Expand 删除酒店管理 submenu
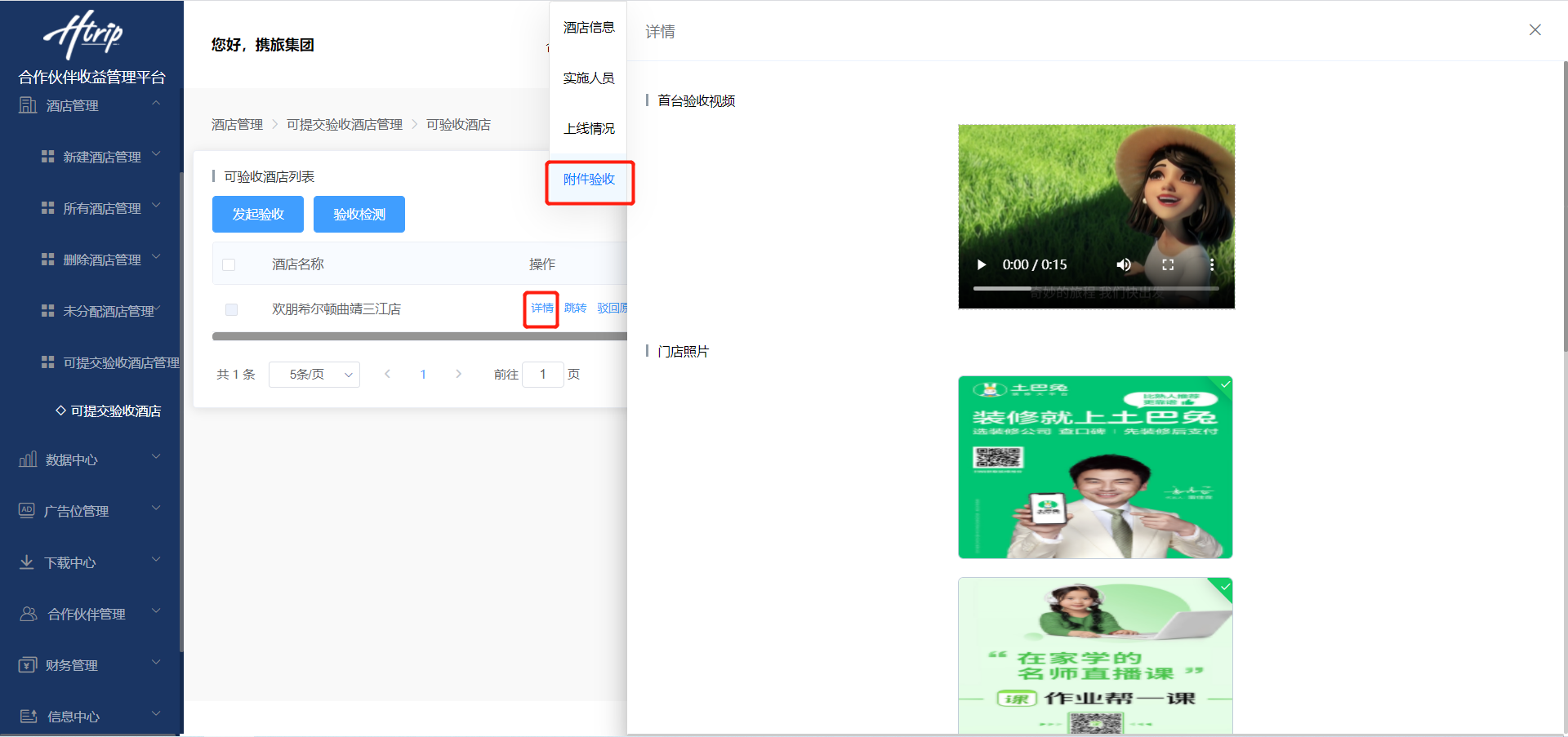Screen dimensions: 1568x737 (x=156, y=256)
